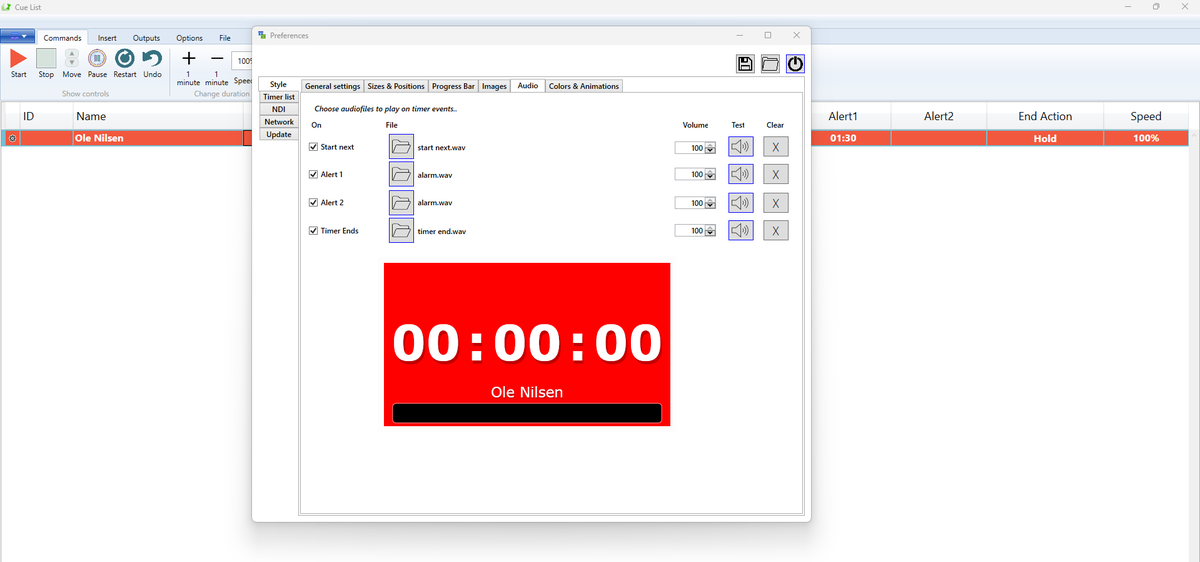
Task: Click the Alert1 column header
Action: tap(844, 116)
